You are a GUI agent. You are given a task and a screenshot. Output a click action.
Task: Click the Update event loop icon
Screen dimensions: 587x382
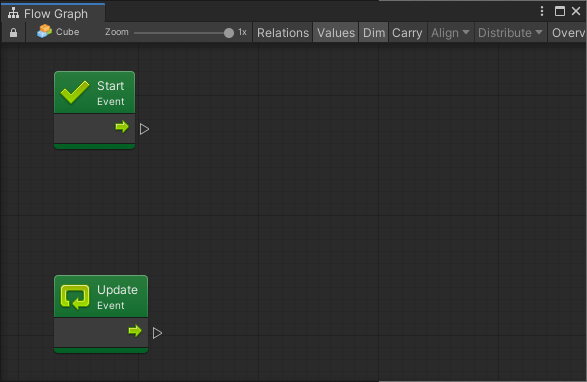[75, 297]
